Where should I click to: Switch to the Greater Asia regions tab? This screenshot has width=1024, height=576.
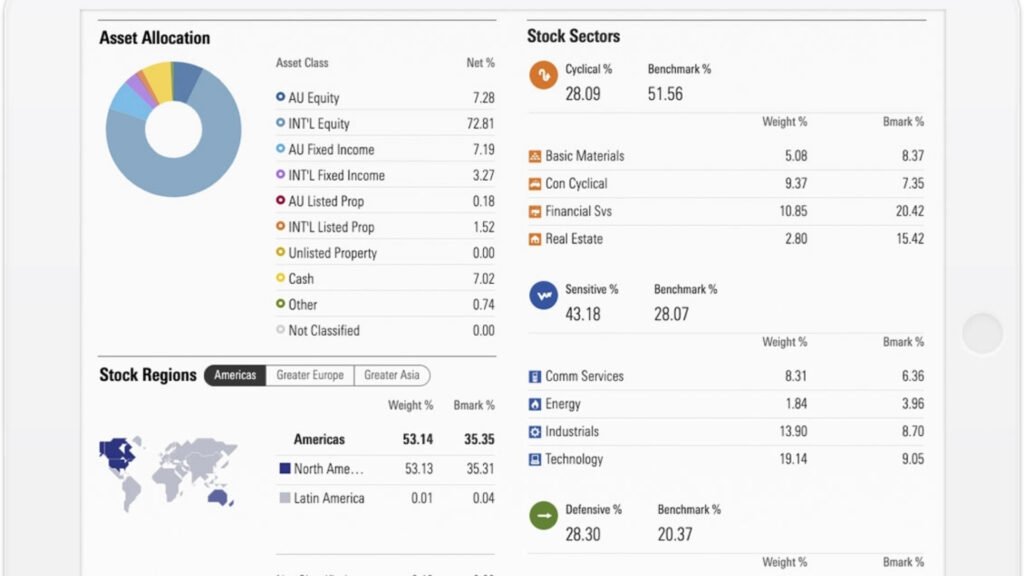tap(391, 376)
